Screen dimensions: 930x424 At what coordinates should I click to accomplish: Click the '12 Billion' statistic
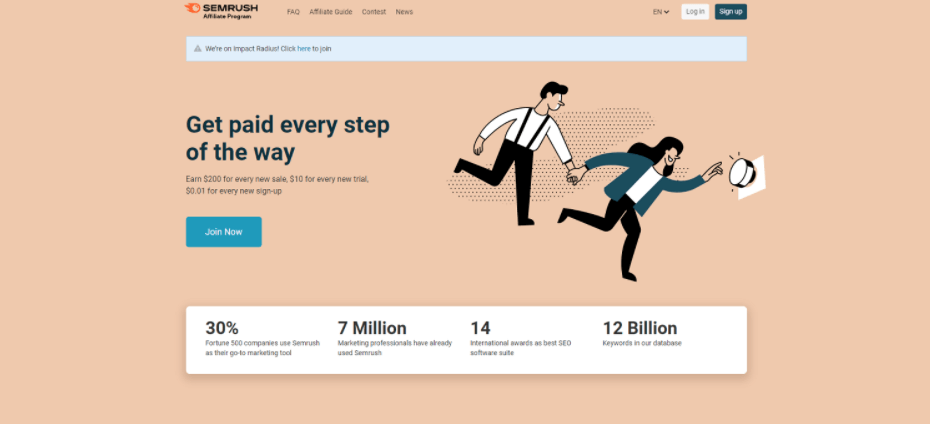pos(639,328)
